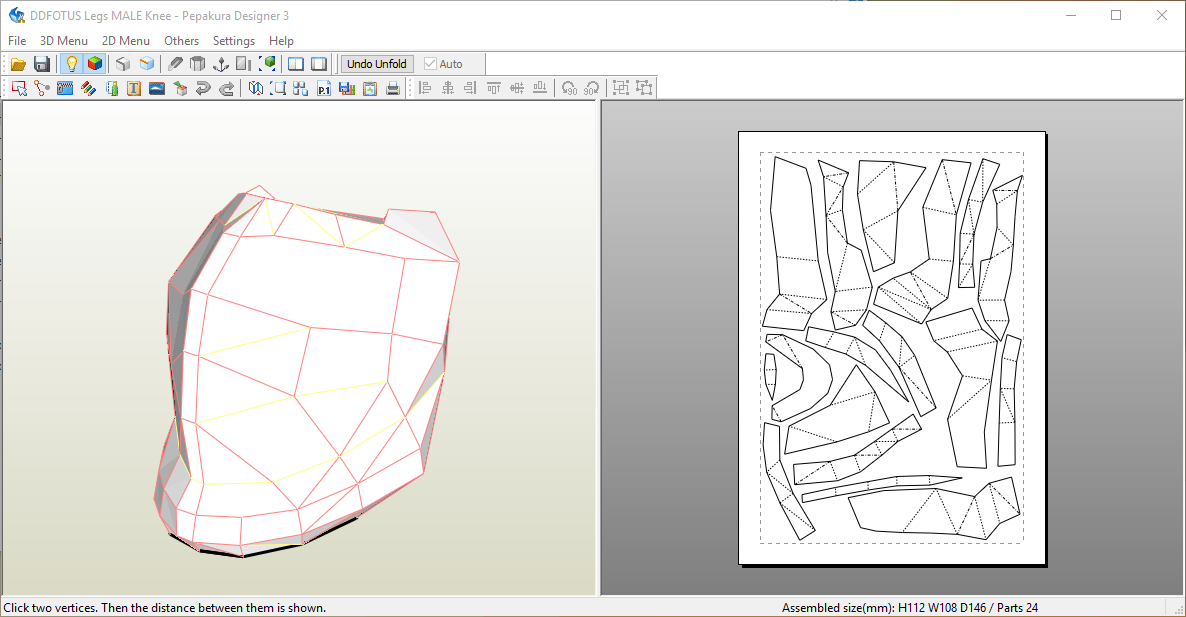Click the green candle page icon
Viewport: 1186px width, 617px height.
(112, 88)
